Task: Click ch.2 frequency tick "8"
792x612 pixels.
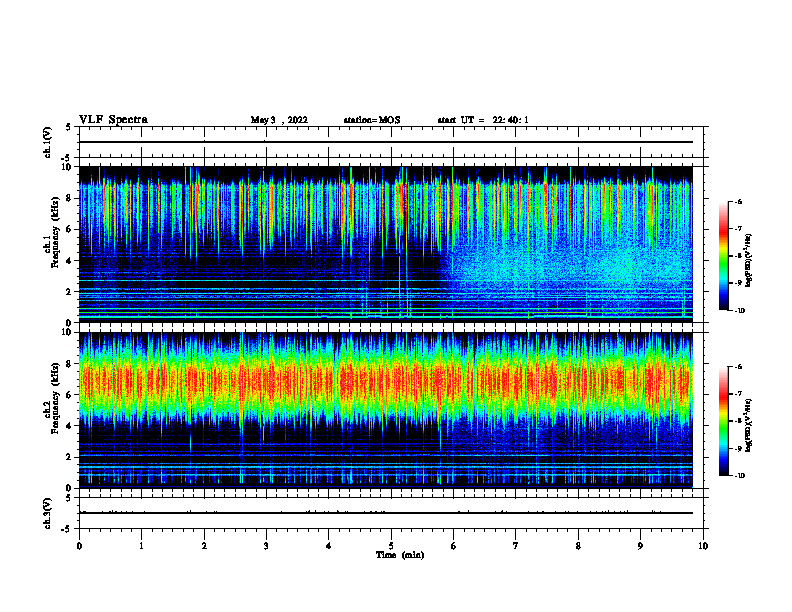Action: (x=70, y=364)
